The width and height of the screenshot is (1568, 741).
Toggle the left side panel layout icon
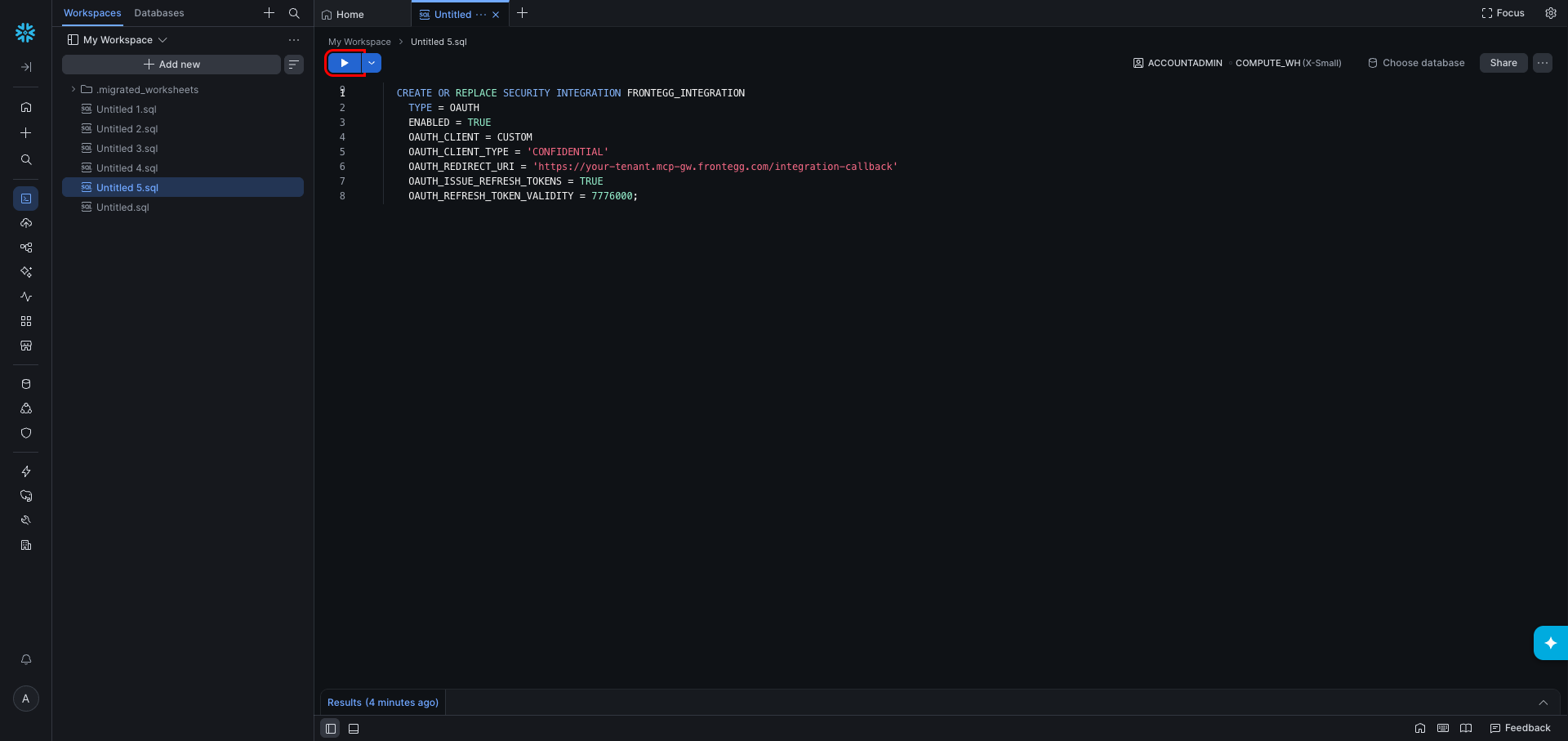330,729
